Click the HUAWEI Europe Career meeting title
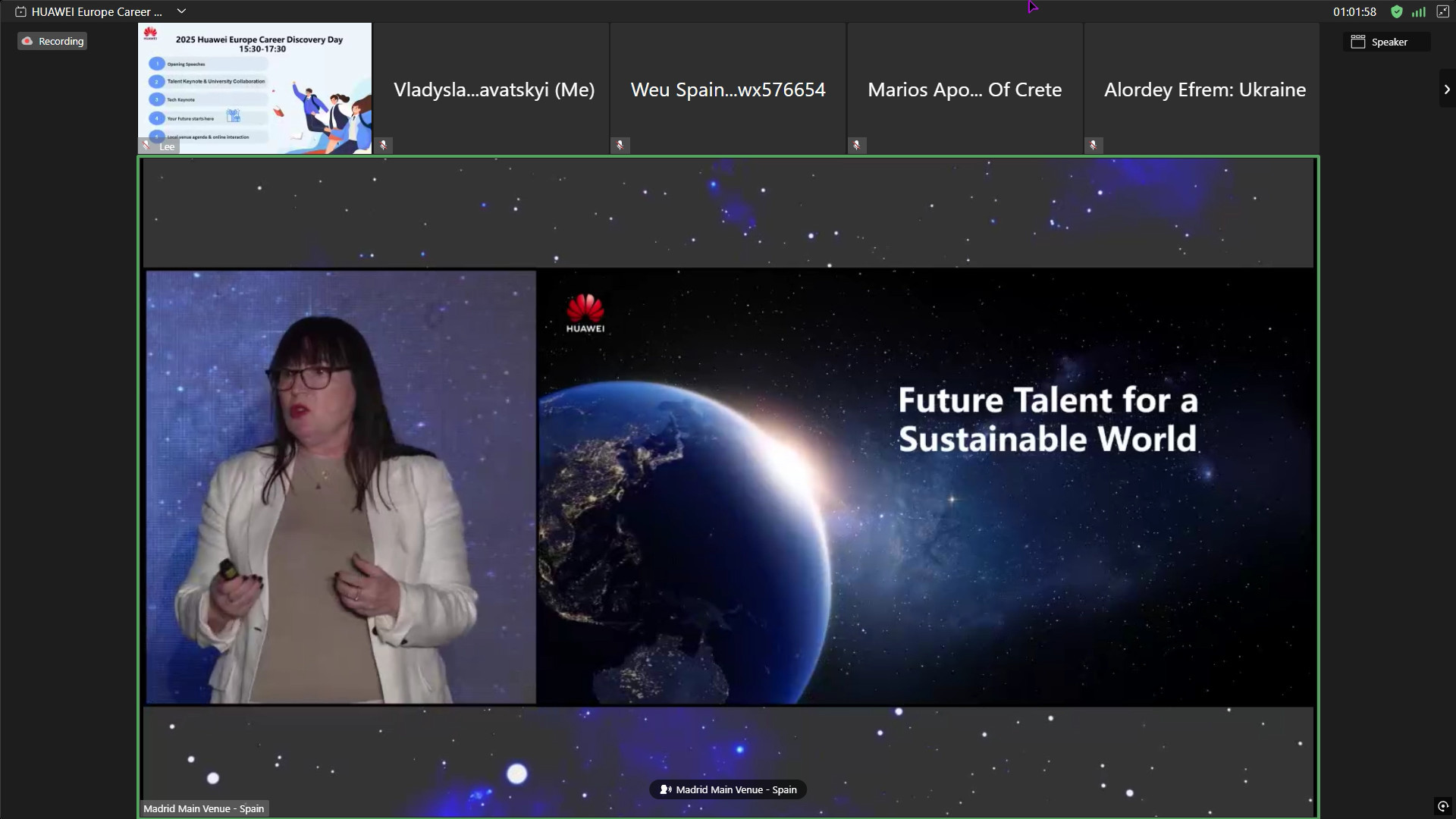The image size is (1456, 819). coord(97,11)
